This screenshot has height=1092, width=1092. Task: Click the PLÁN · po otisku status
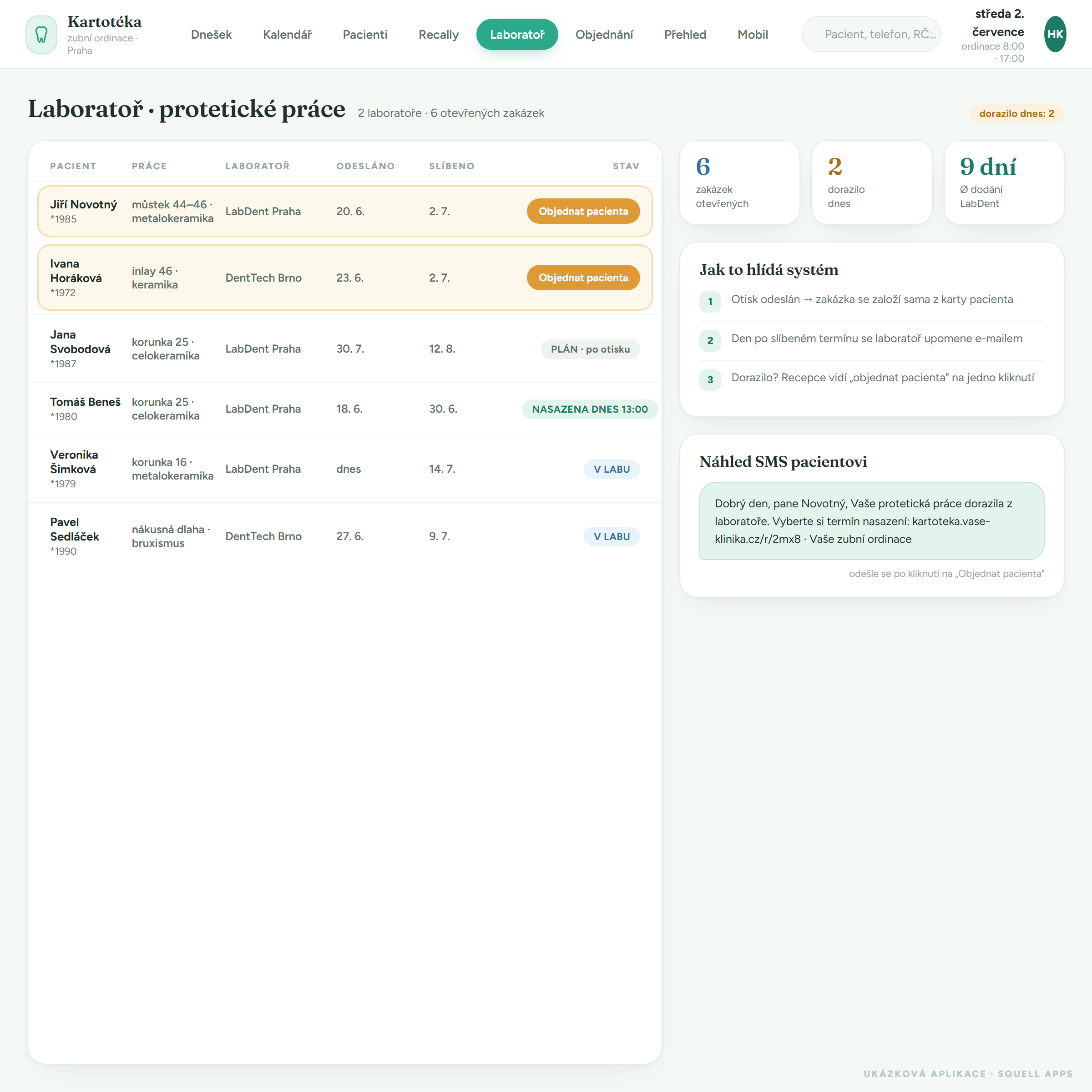tap(590, 349)
